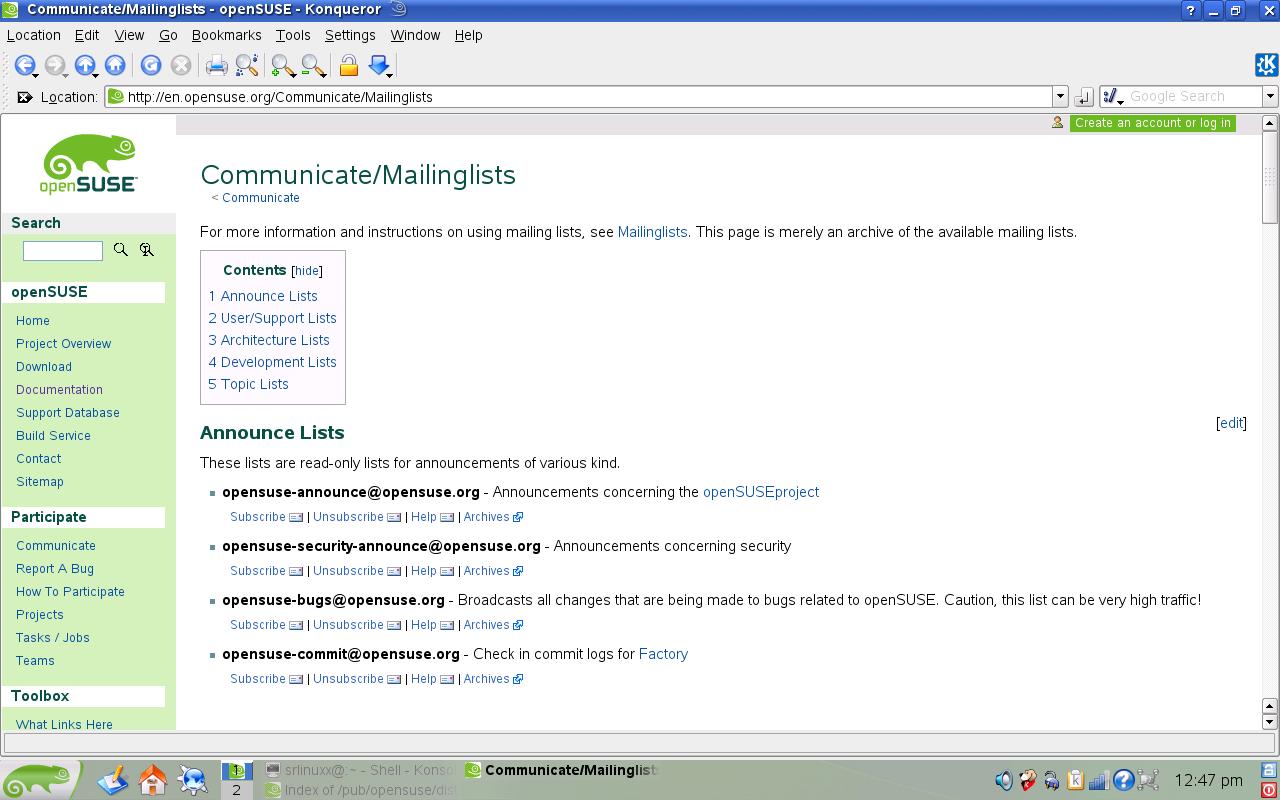1280x800 pixels.
Task: Open the volume speaker tray icon
Action: click(1004, 780)
